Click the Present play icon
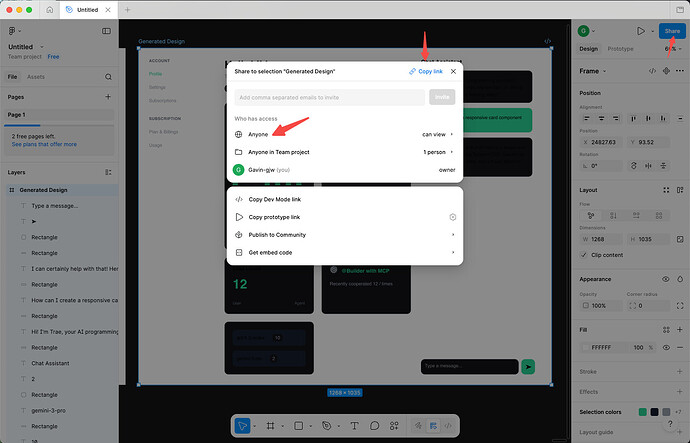The height and width of the screenshot is (443, 690). pyautogui.click(x=641, y=31)
